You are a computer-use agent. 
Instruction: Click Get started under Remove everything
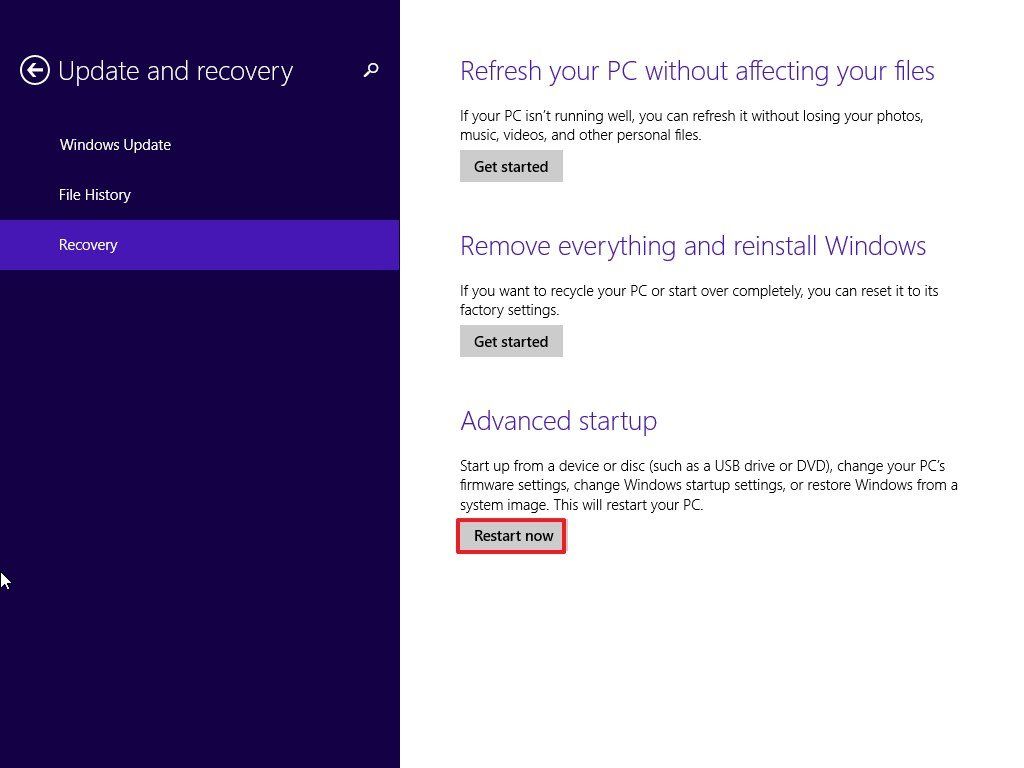coord(511,341)
